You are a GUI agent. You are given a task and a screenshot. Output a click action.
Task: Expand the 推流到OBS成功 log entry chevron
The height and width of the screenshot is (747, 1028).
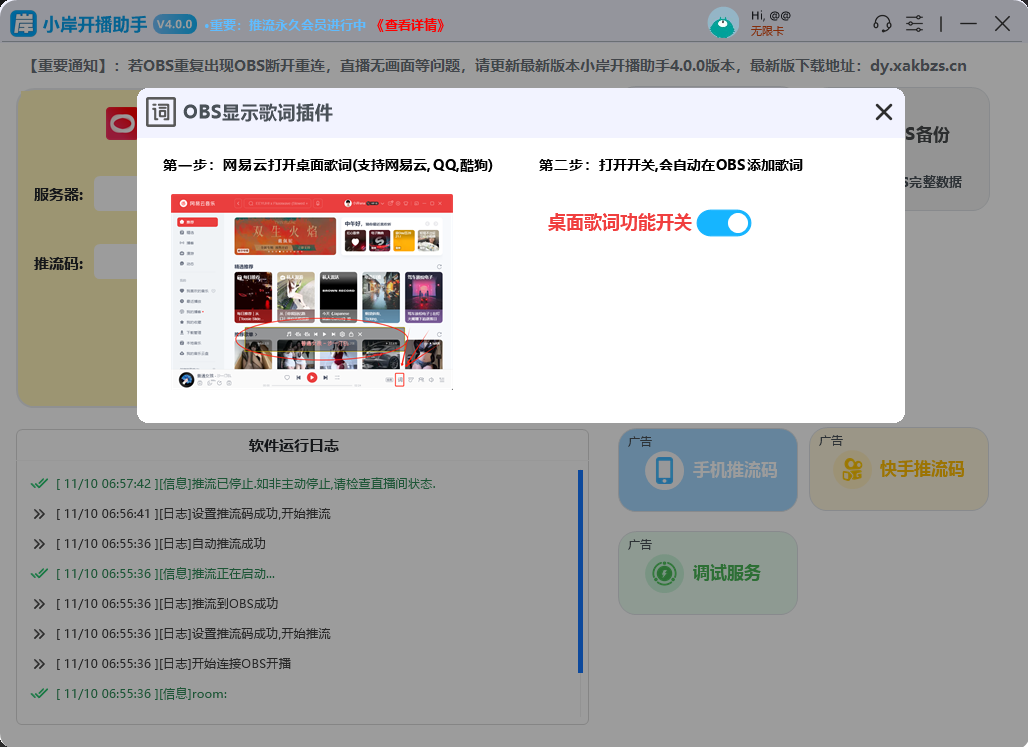39,604
